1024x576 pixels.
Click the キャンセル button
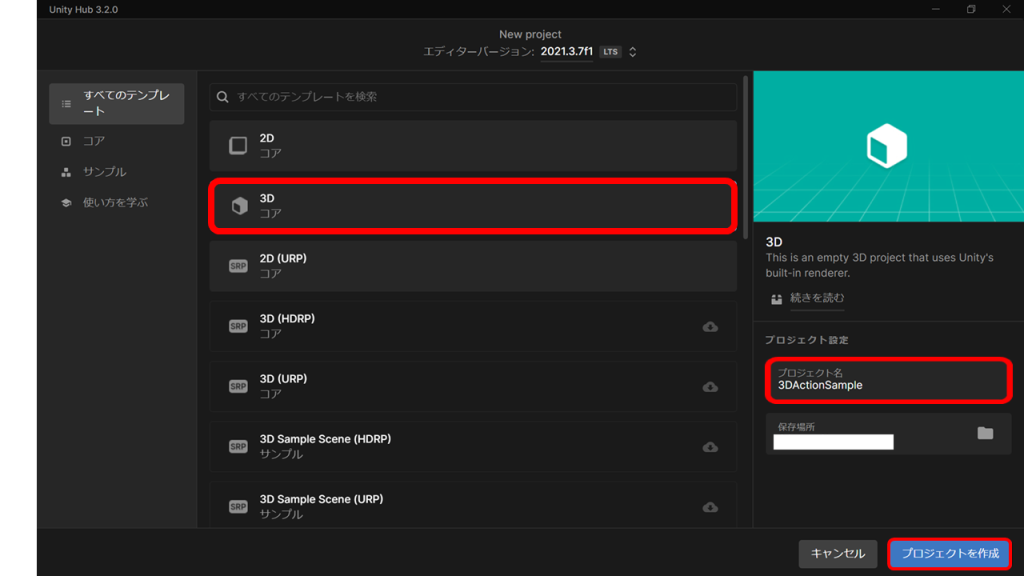[x=837, y=553]
